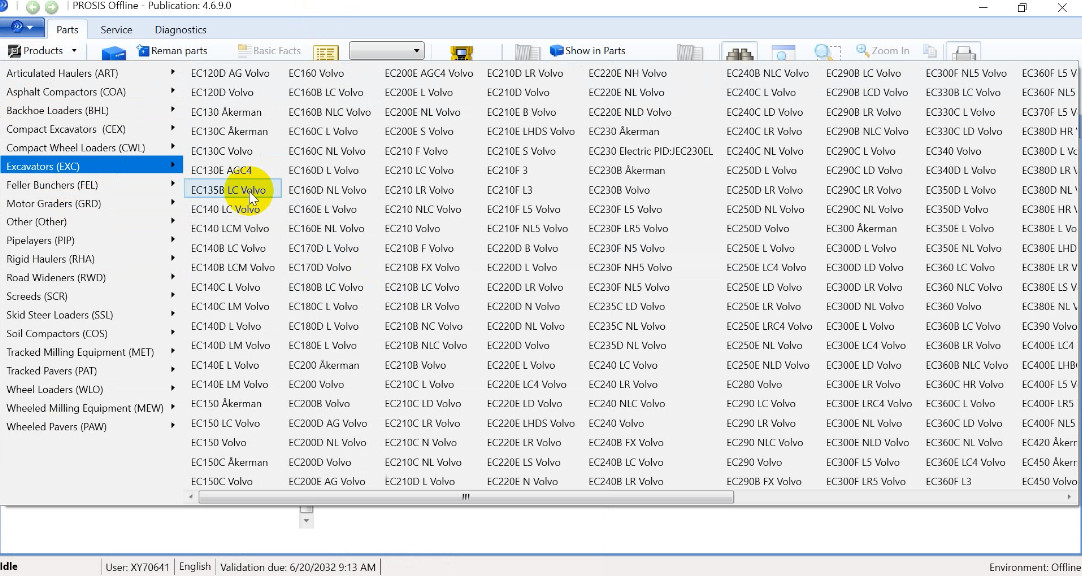Switch to the Diagnostics tab
This screenshot has height=576, width=1082.
point(180,30)
